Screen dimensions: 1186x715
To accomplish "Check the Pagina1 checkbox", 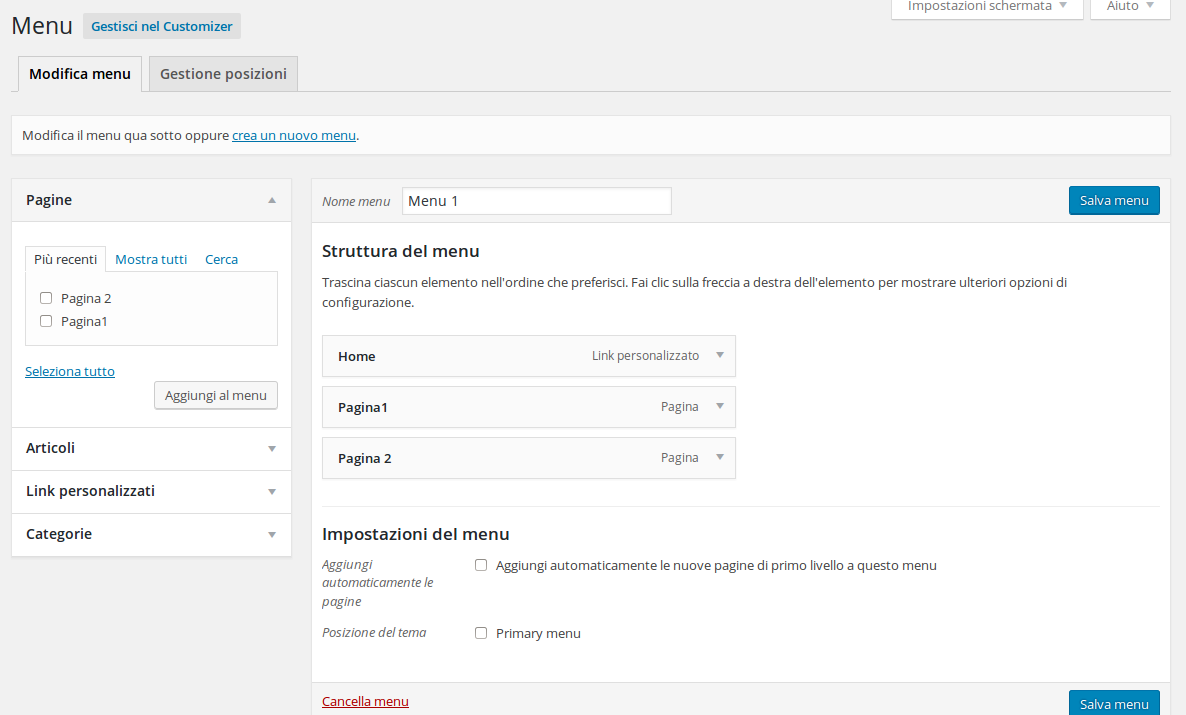I will click(46, 321).
